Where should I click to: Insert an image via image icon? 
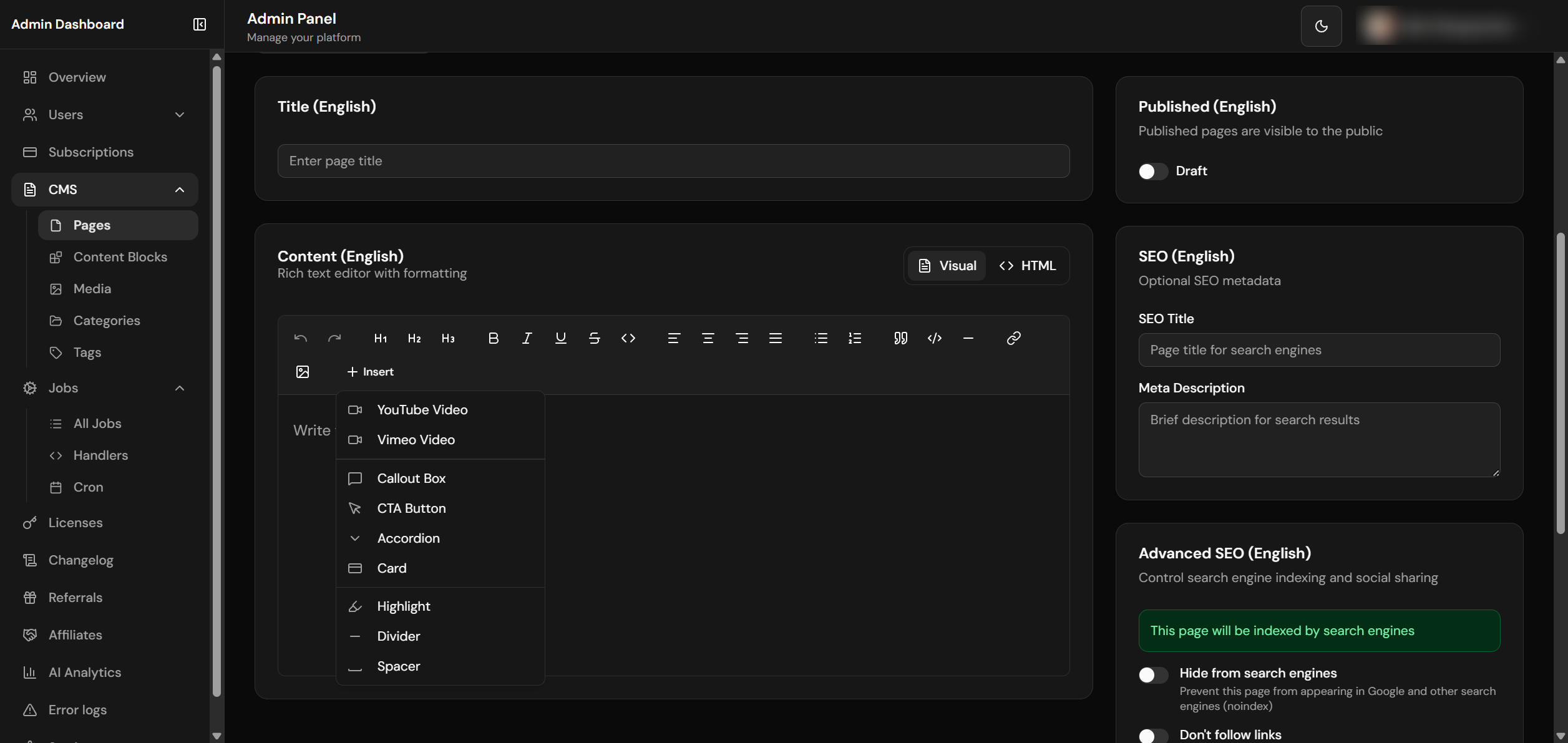(303, 372)
